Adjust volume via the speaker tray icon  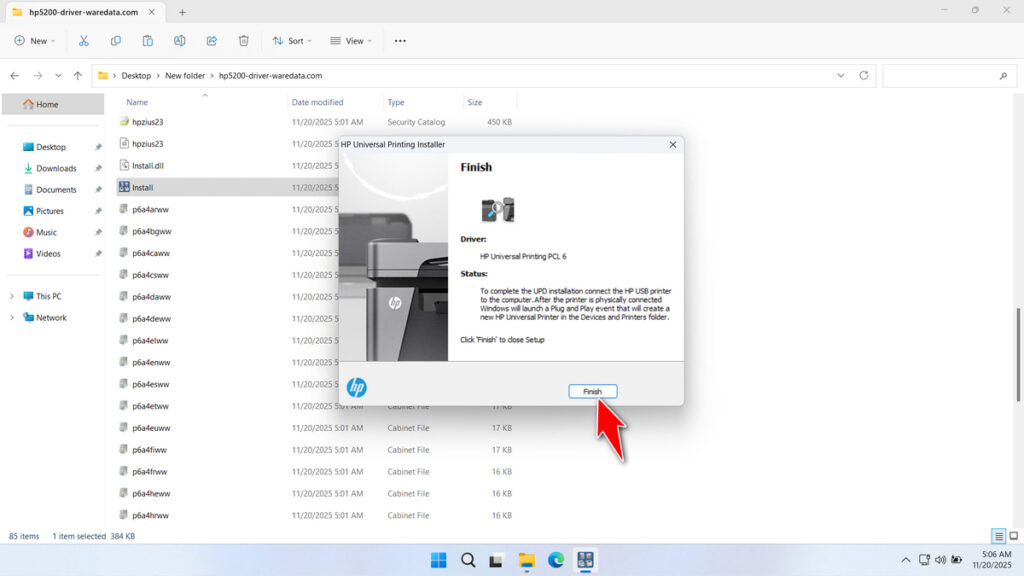(941, 560)
